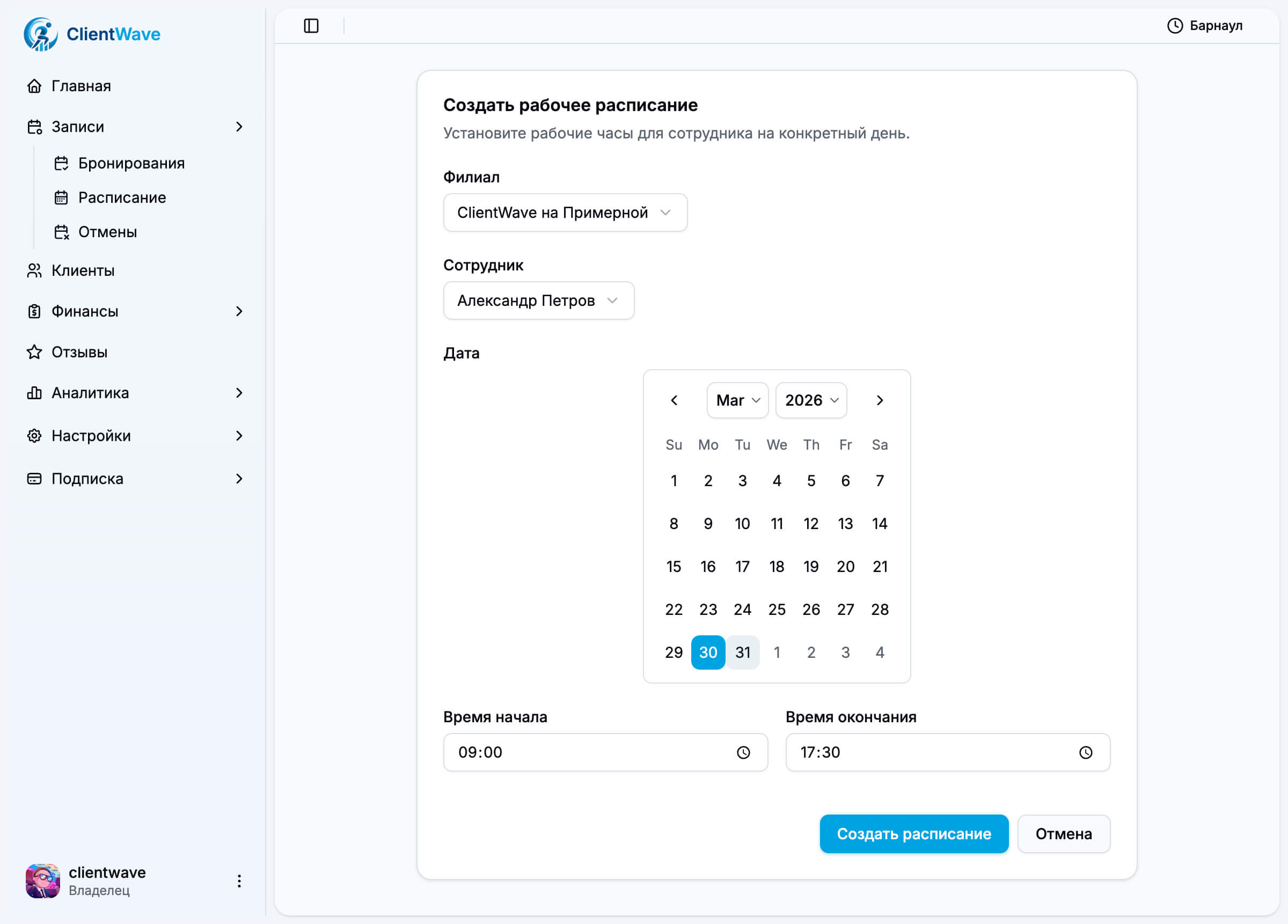Expand the Финансы sidebar section
This screenshot has width=1288, height=924.
(239, 311)
